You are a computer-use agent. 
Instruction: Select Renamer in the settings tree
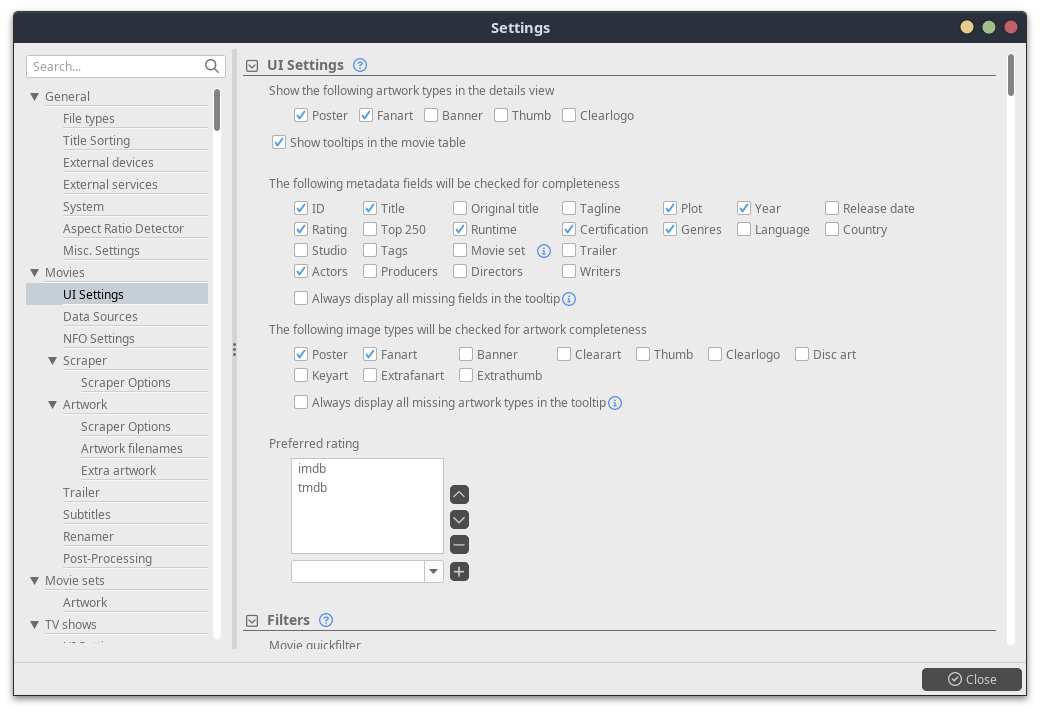tap(88, 537)
